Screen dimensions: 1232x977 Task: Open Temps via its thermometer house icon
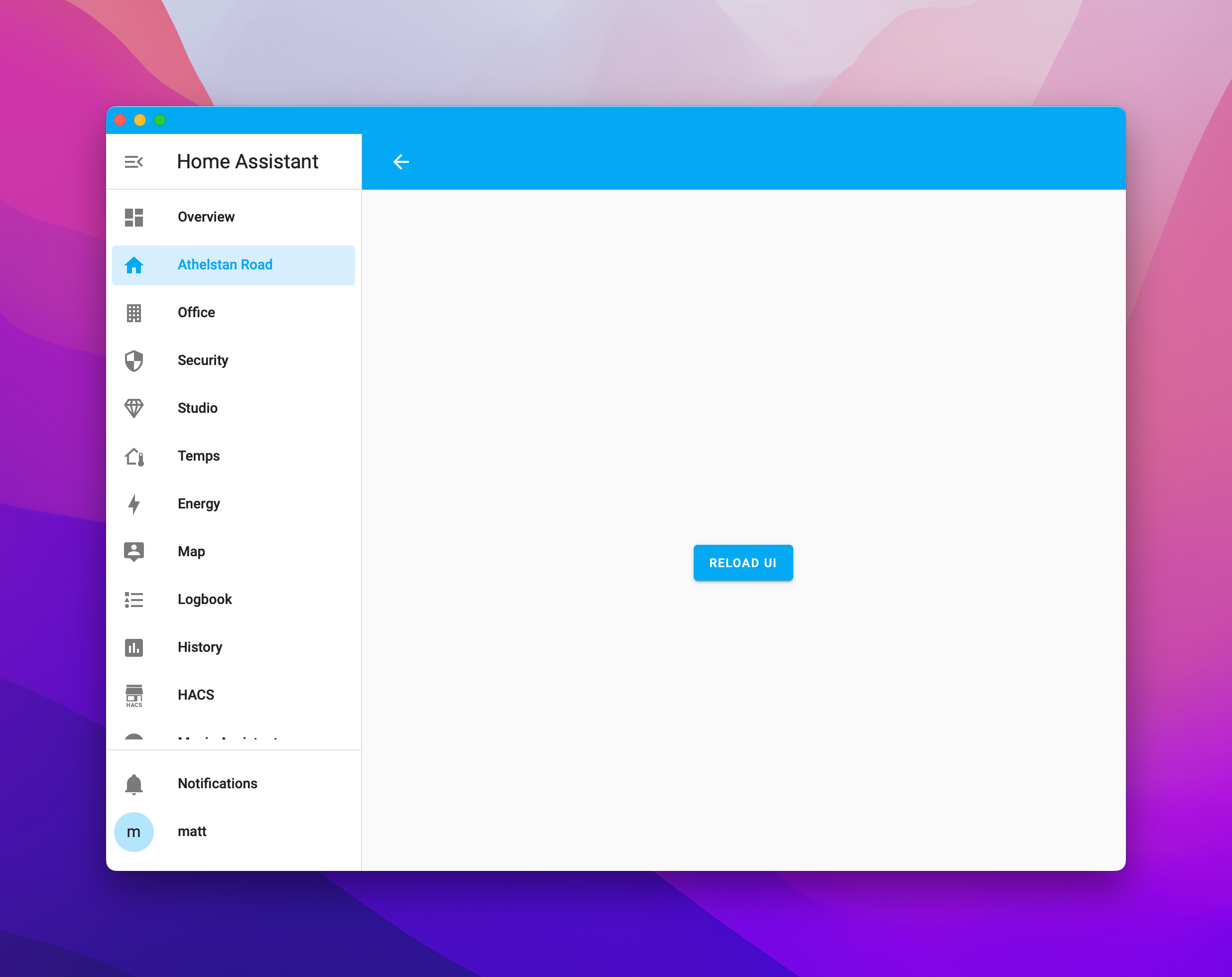[134, 457]
